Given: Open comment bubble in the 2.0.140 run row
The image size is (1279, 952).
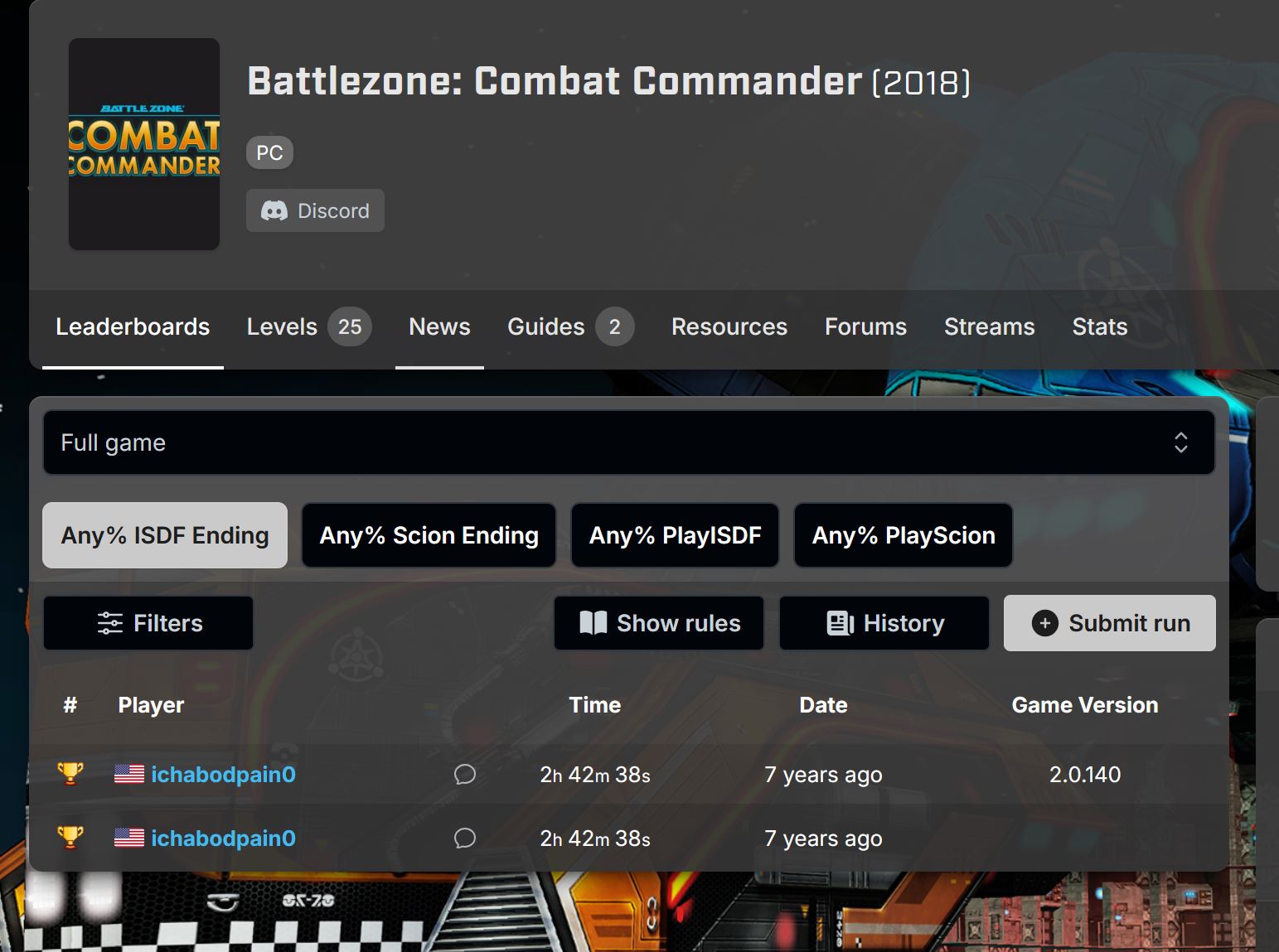Looking at the screenshot, I should coord(465,774).
